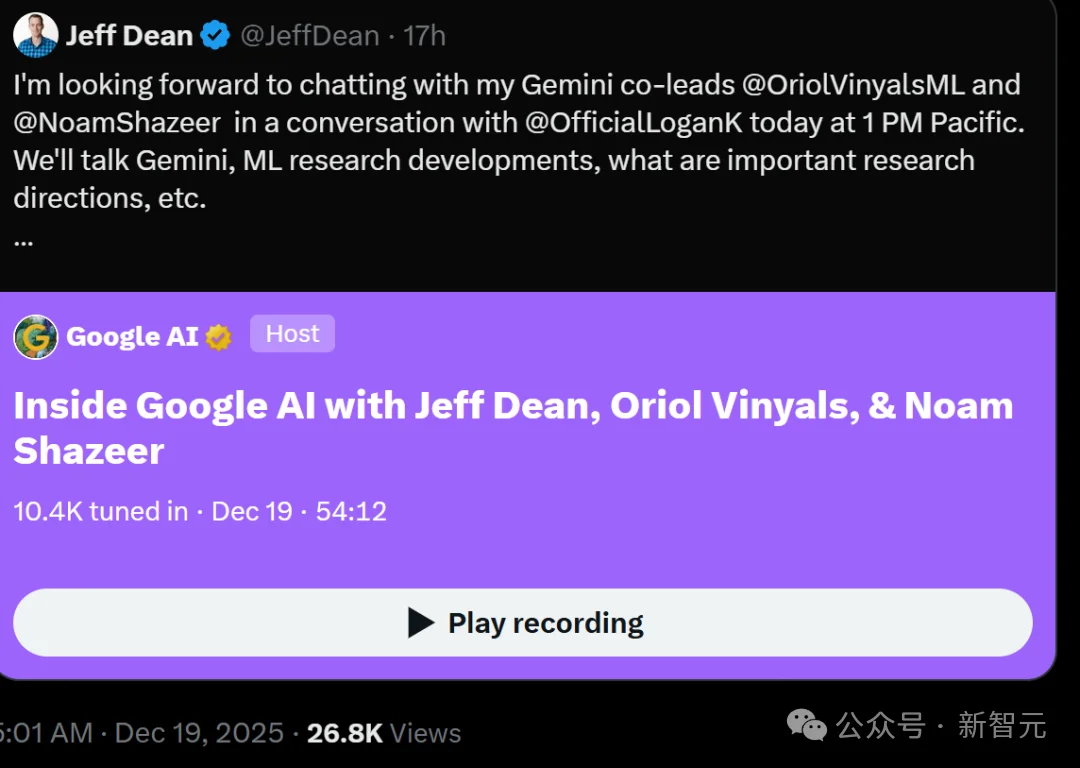Click the Host badge label
The width and height of the screenshot is (1080, 768).
click(x=292, y=334)
